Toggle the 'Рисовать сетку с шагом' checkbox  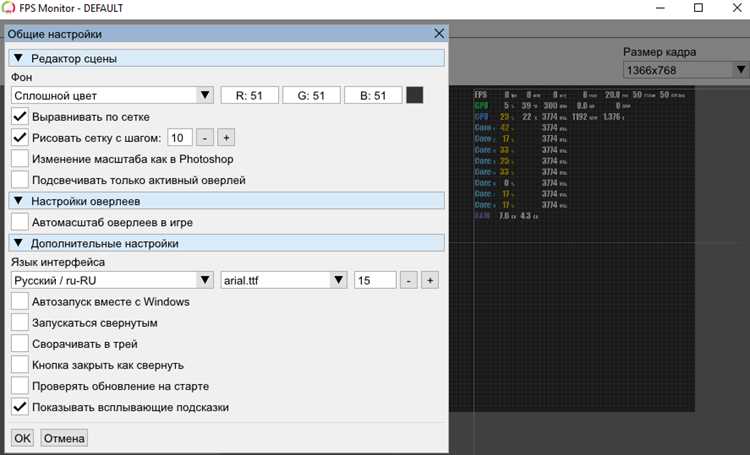click(x=20, y=138)
